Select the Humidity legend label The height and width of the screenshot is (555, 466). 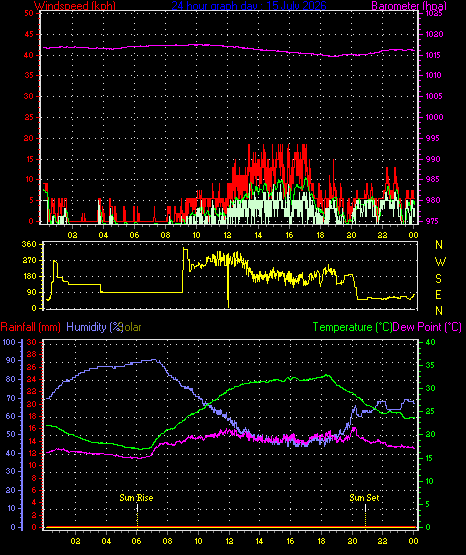tap(94, 327)
